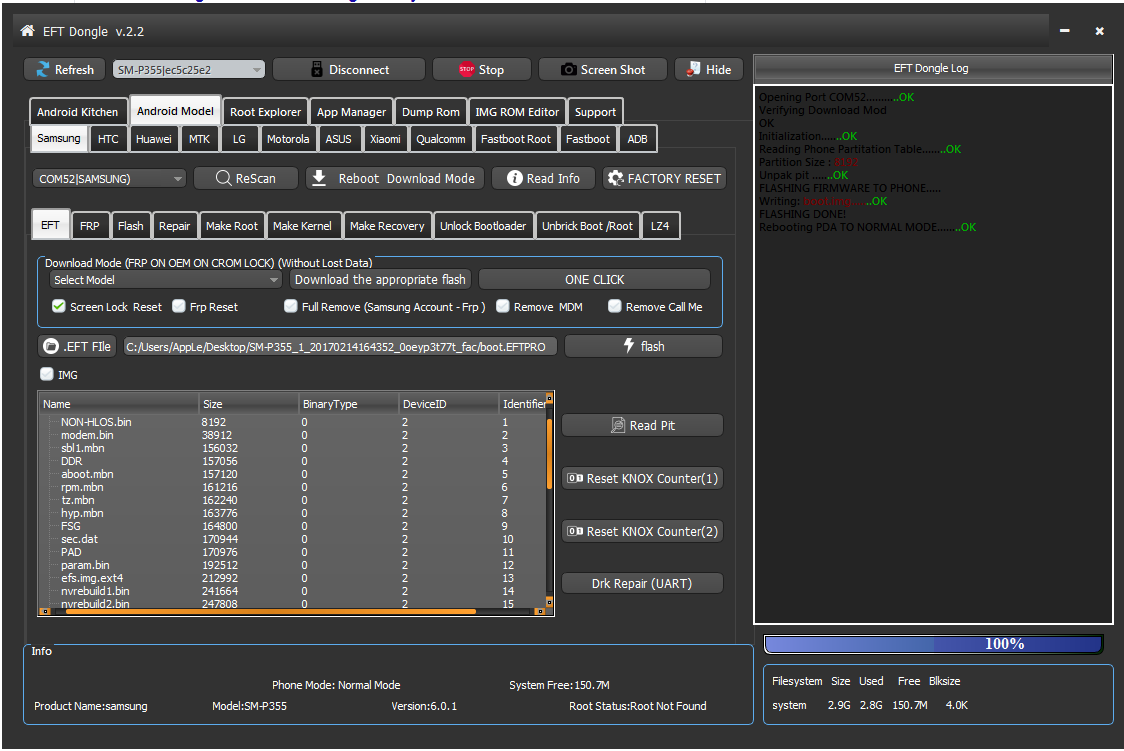Enable Remove MDM checkbox
Screen dimensions: 1124x751
click(x=503, y=307)
